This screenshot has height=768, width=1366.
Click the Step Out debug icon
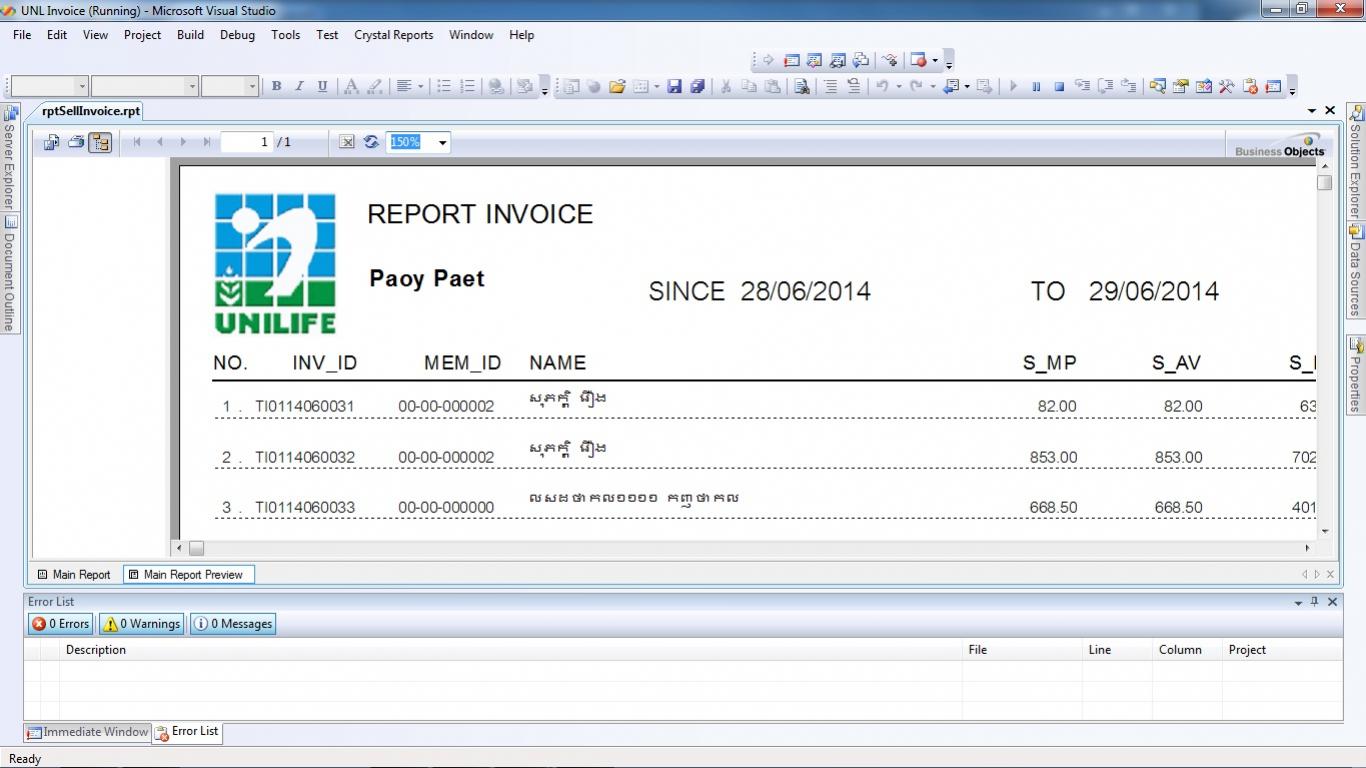click(x=1129, y=86)
